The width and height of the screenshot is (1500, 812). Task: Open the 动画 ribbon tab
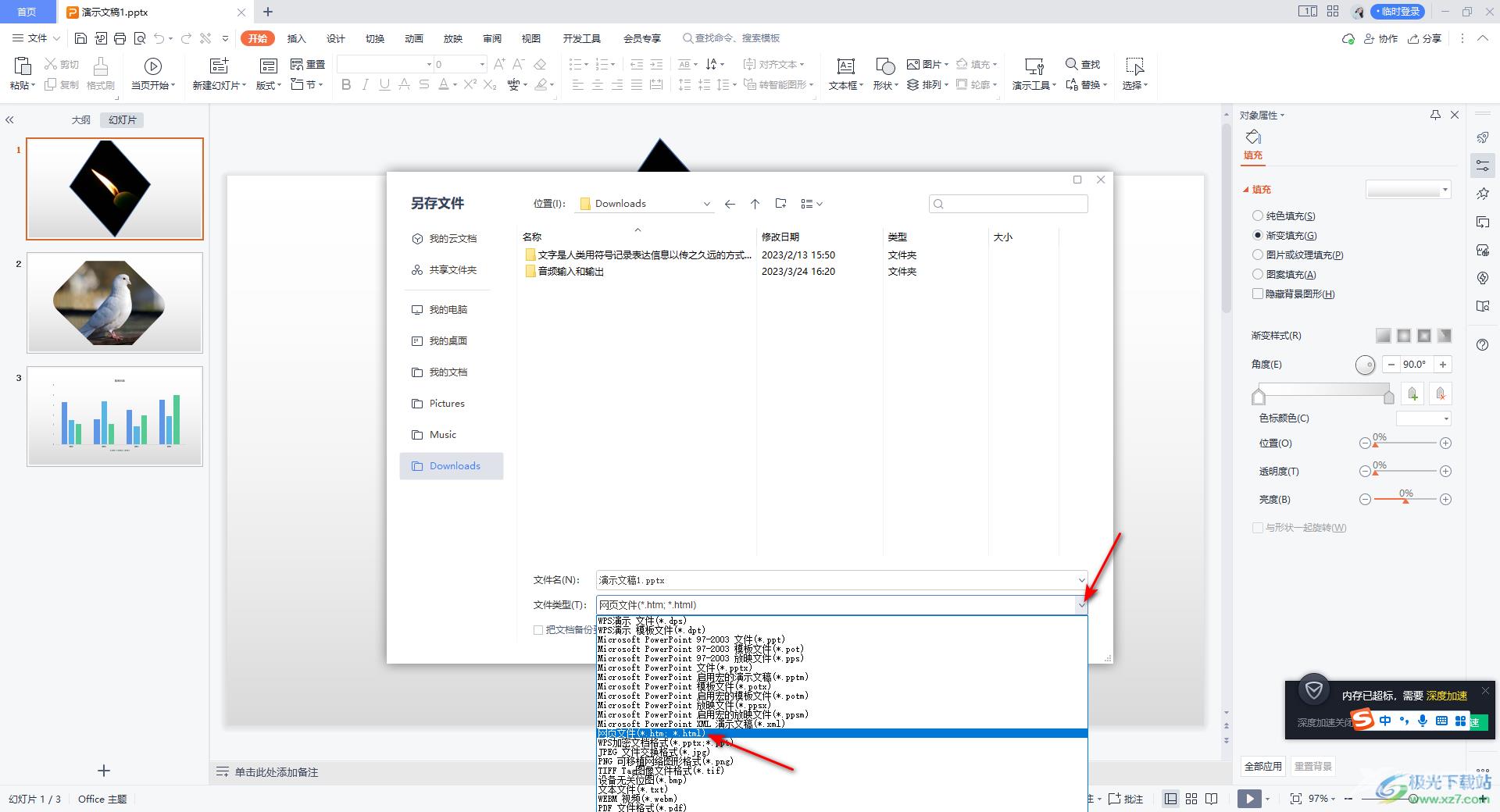[414, 38]
